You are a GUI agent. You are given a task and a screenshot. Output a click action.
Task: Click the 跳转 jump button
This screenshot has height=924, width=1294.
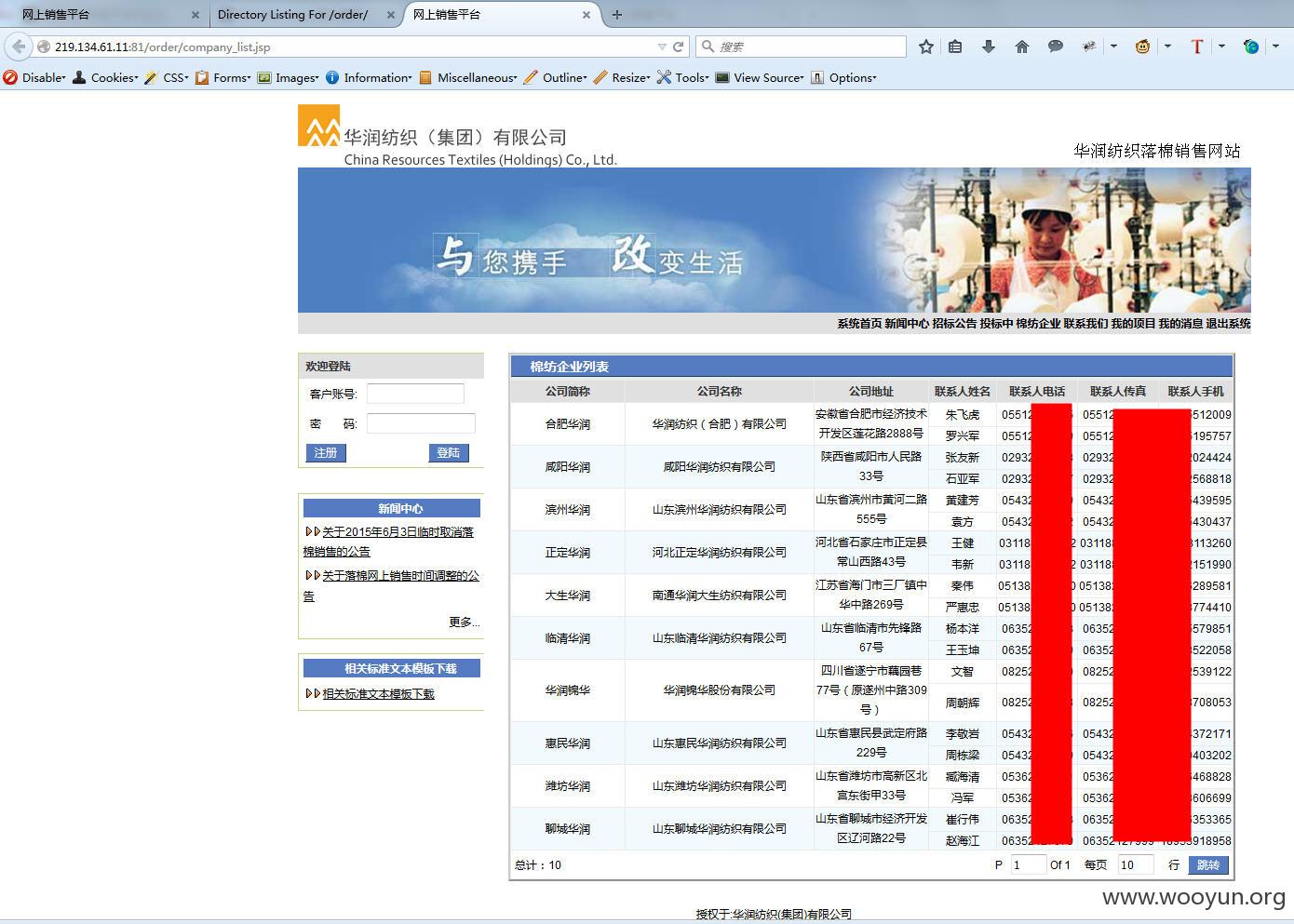1208,865
